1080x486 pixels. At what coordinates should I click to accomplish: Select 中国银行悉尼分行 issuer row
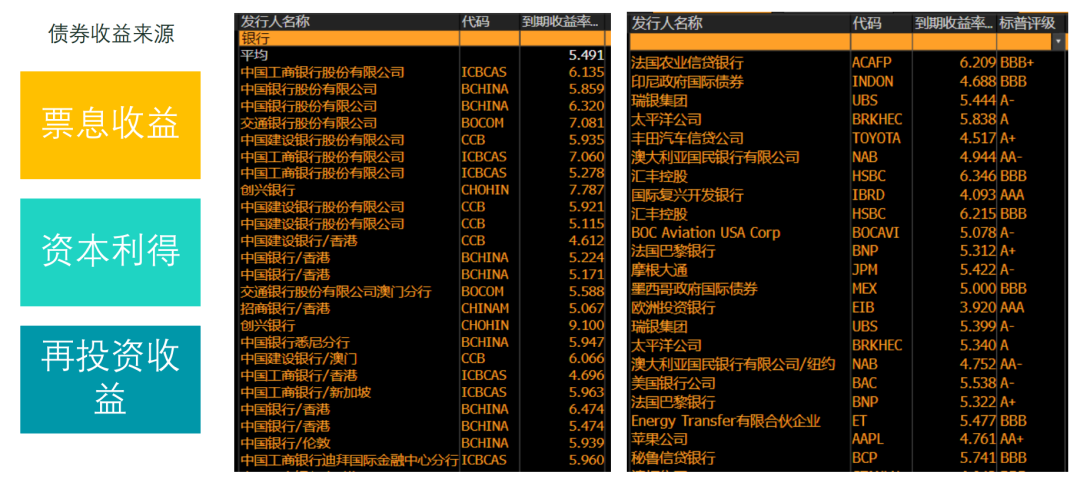click(422, 342)
